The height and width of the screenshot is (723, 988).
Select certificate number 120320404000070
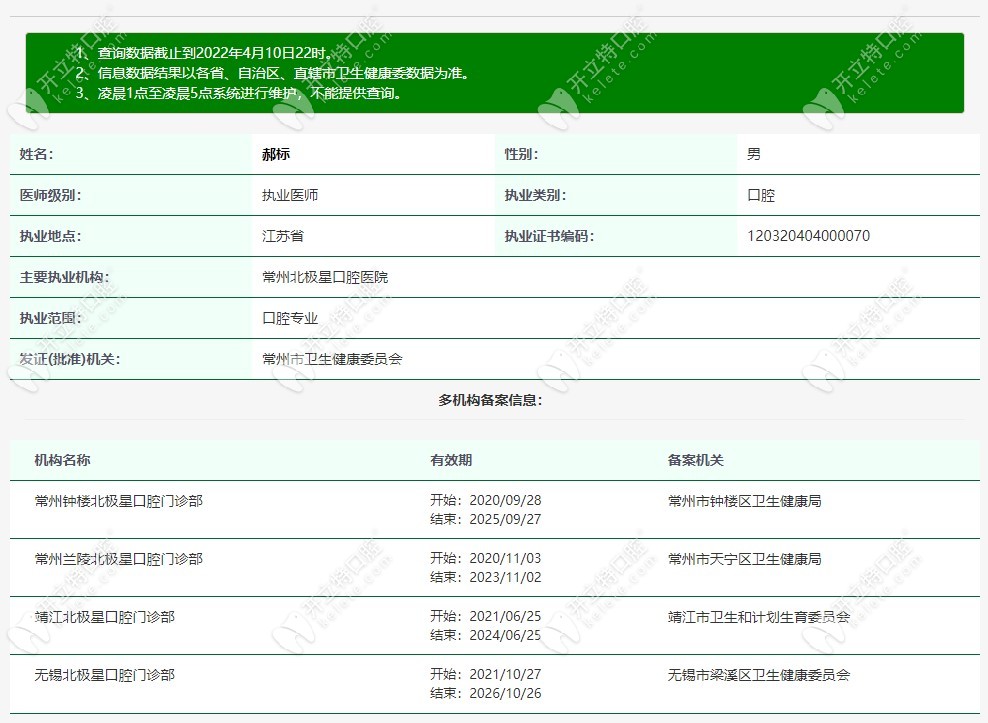click(808, 236)
